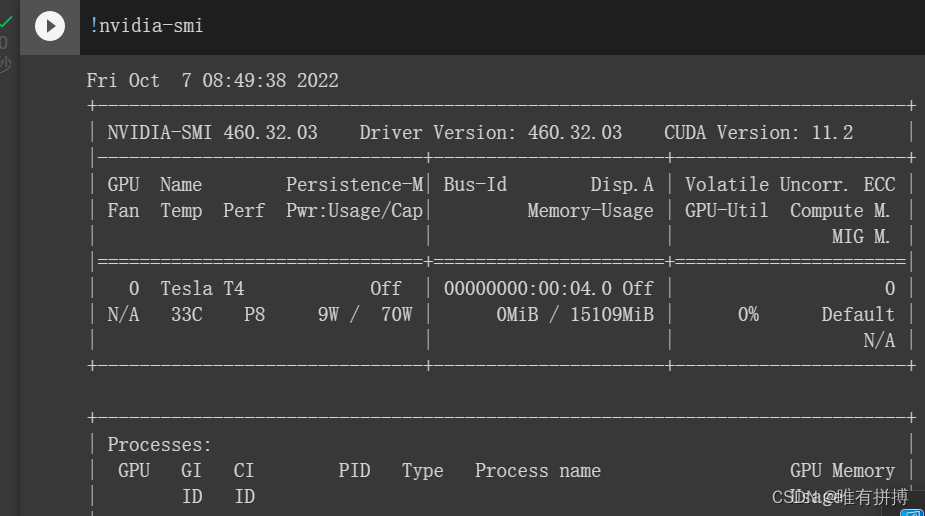Click the 'Off' persistence mode value
Viewport: 925px width, 516px height.
(x=386, y=288)
